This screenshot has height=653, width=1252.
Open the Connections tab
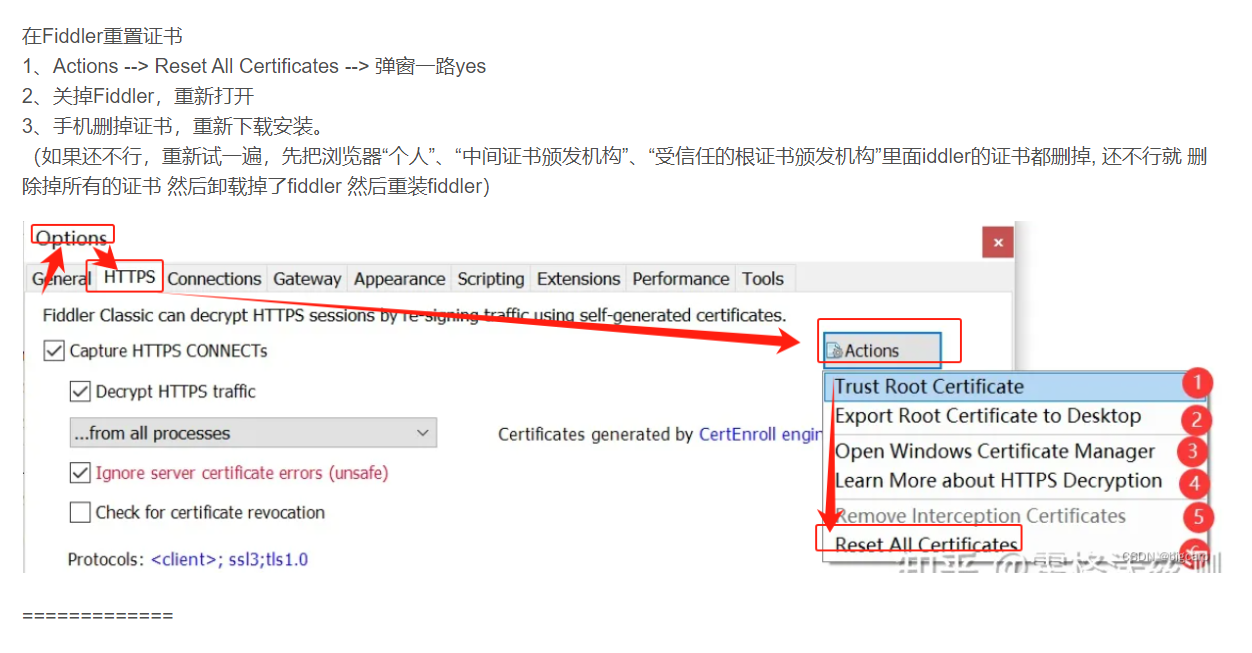[x=214, y=279]
